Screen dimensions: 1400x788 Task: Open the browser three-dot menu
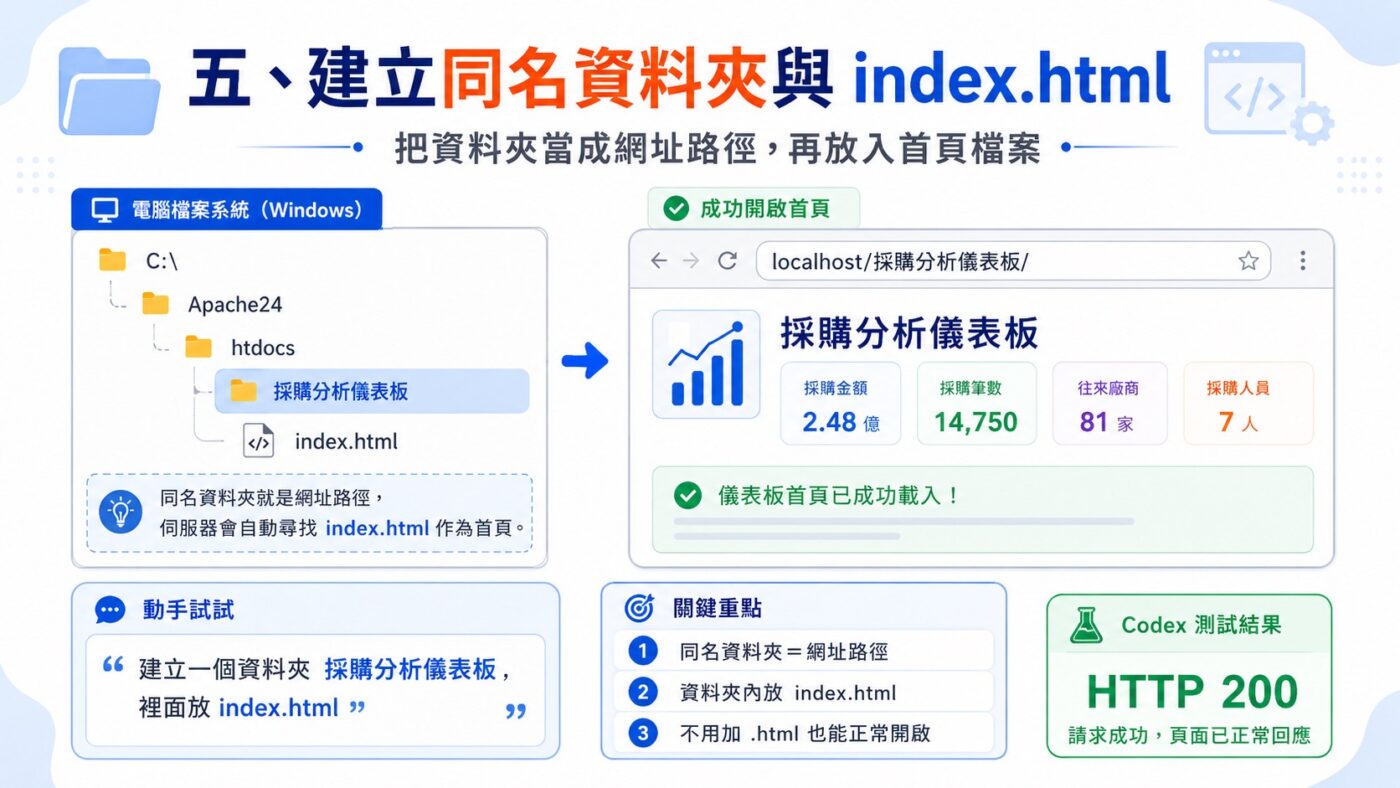(x=1302, y=261)
